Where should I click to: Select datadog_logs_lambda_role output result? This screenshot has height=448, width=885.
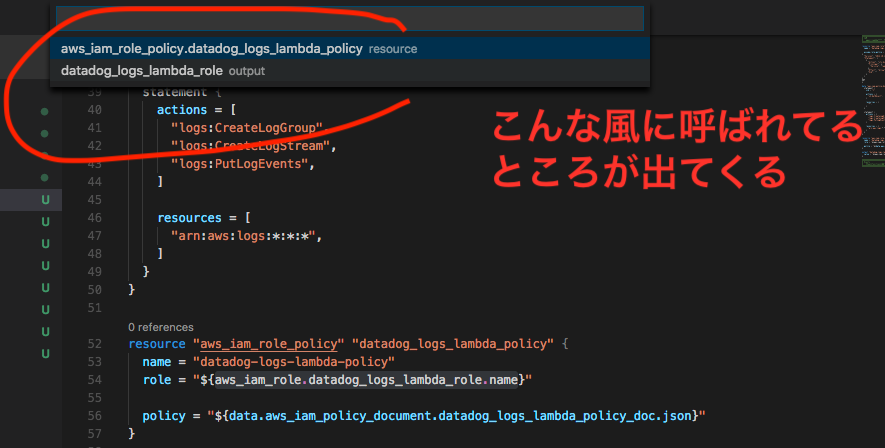click(x=349, y=71)
